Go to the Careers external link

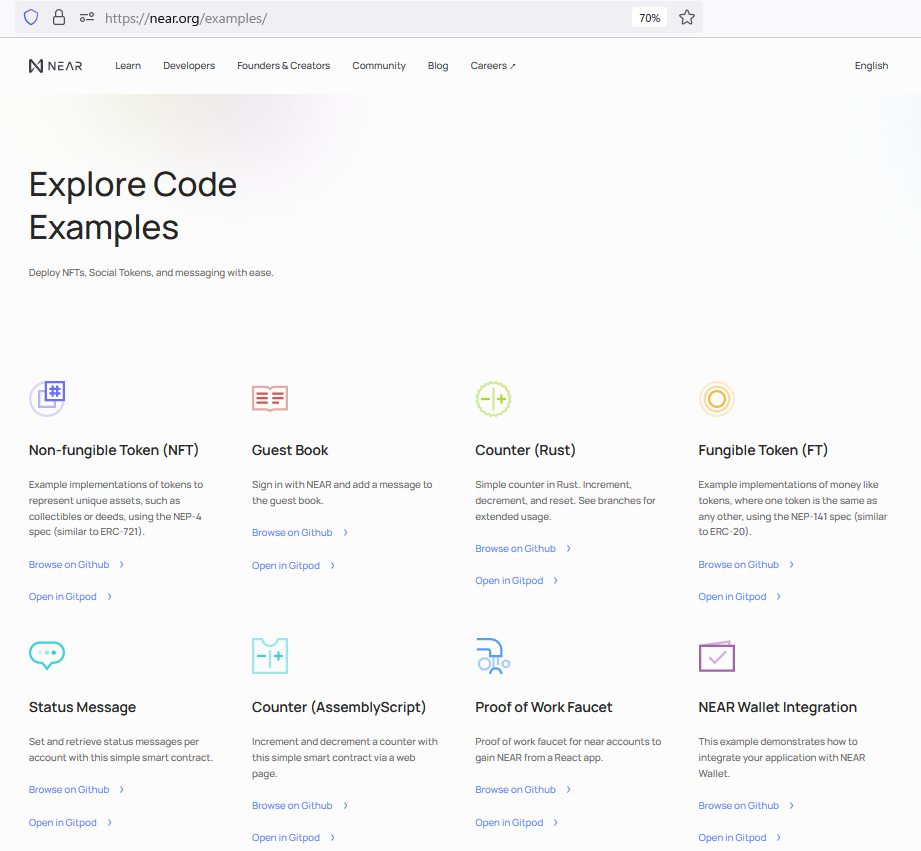tap(493, 66)
